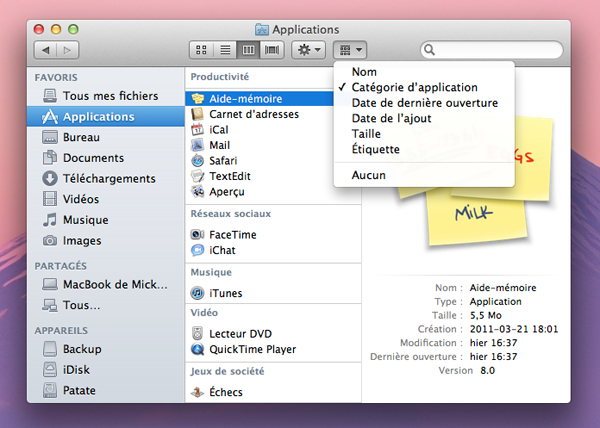Open Documents in the sidebar
The width and height of the screenshot is (600, 428).
tap(106, 158)
